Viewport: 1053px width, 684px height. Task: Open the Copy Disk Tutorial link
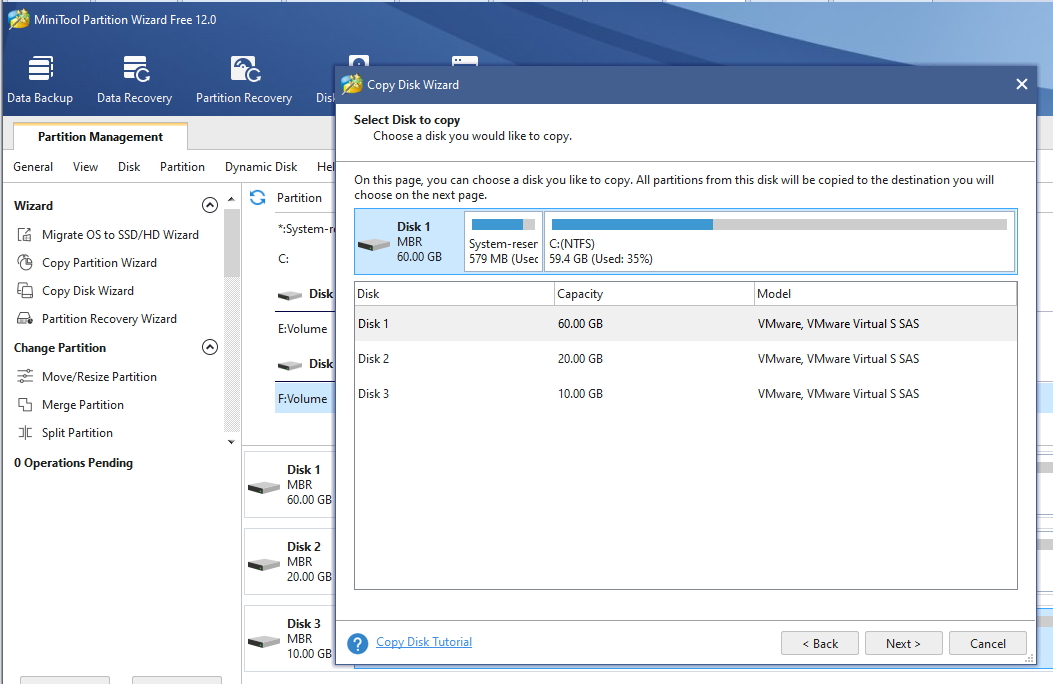point(424,642)
